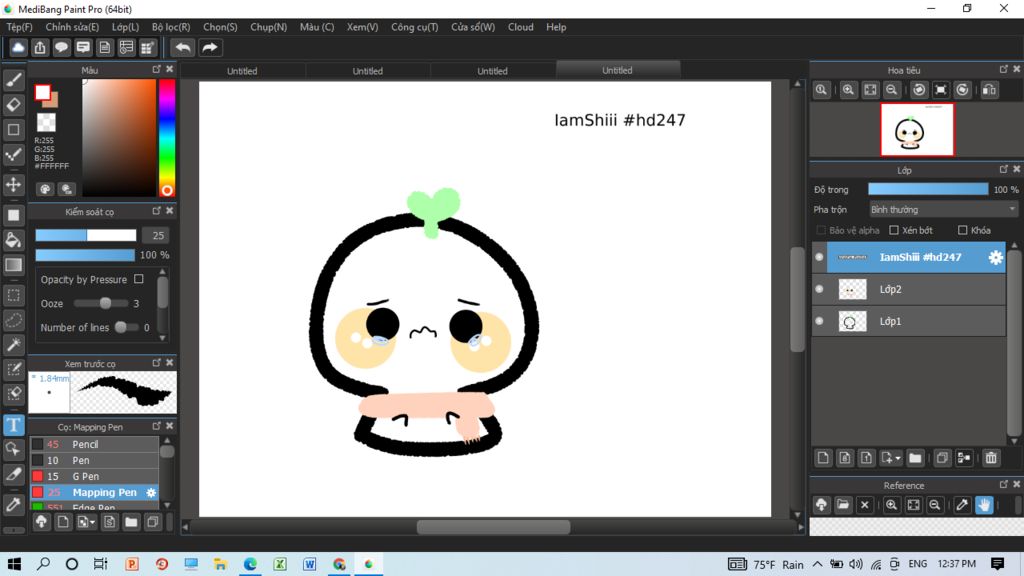Select the Move tool
The height and width of the screenshot is (576, 1024).
coord(14,185)
